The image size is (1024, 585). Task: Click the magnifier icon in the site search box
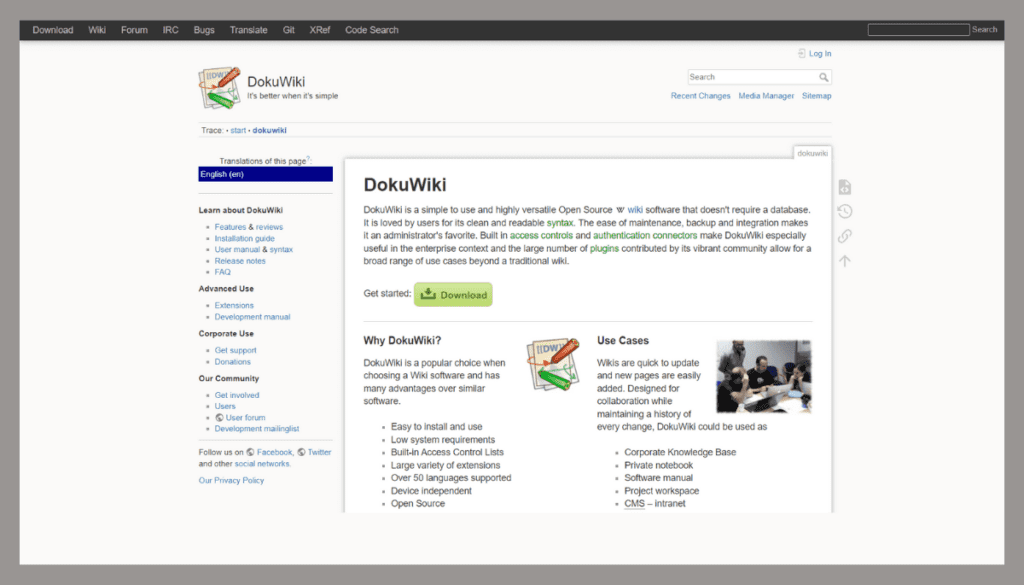(x=824, y=77)
